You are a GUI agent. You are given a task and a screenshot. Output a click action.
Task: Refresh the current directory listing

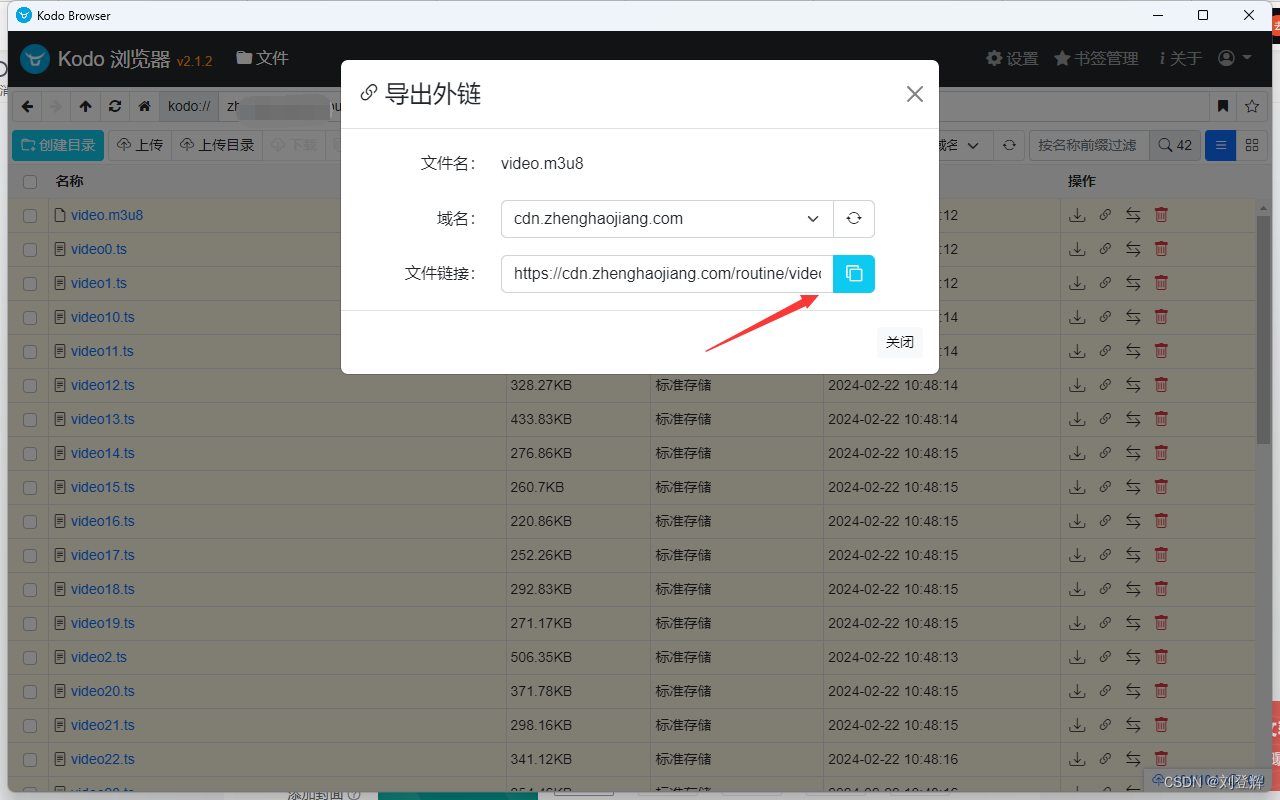[115, 106]
